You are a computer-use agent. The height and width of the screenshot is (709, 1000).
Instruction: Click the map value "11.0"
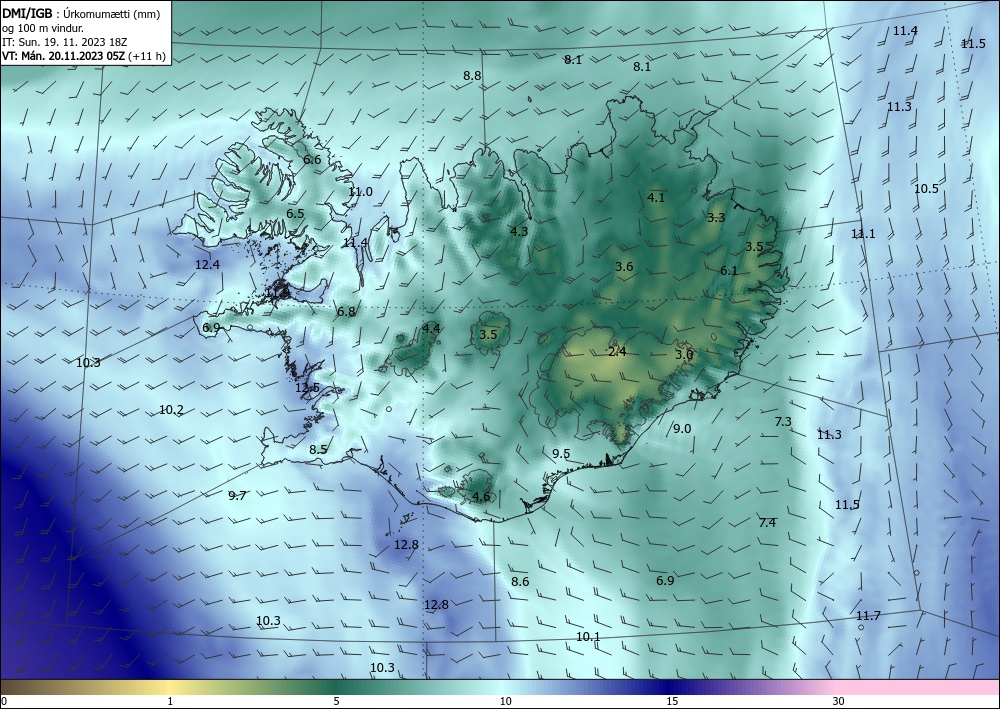360,192
